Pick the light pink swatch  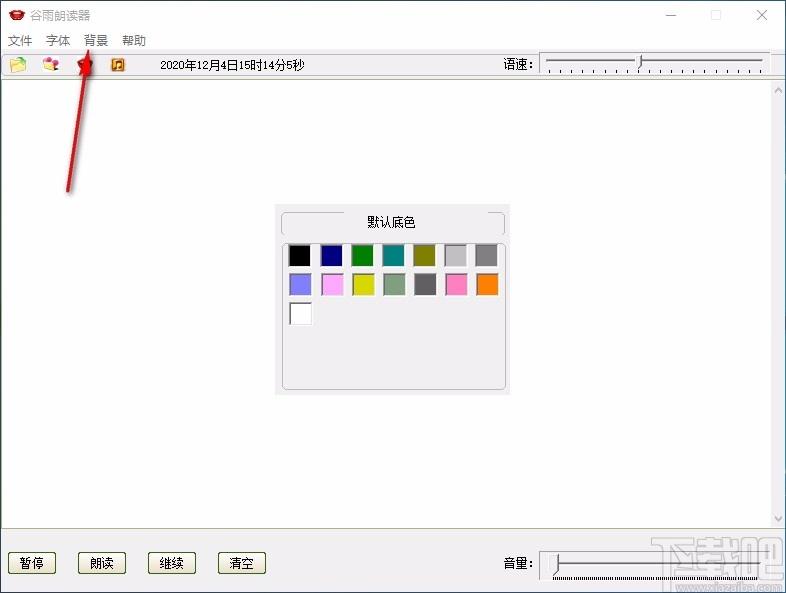tap(332, 284)
